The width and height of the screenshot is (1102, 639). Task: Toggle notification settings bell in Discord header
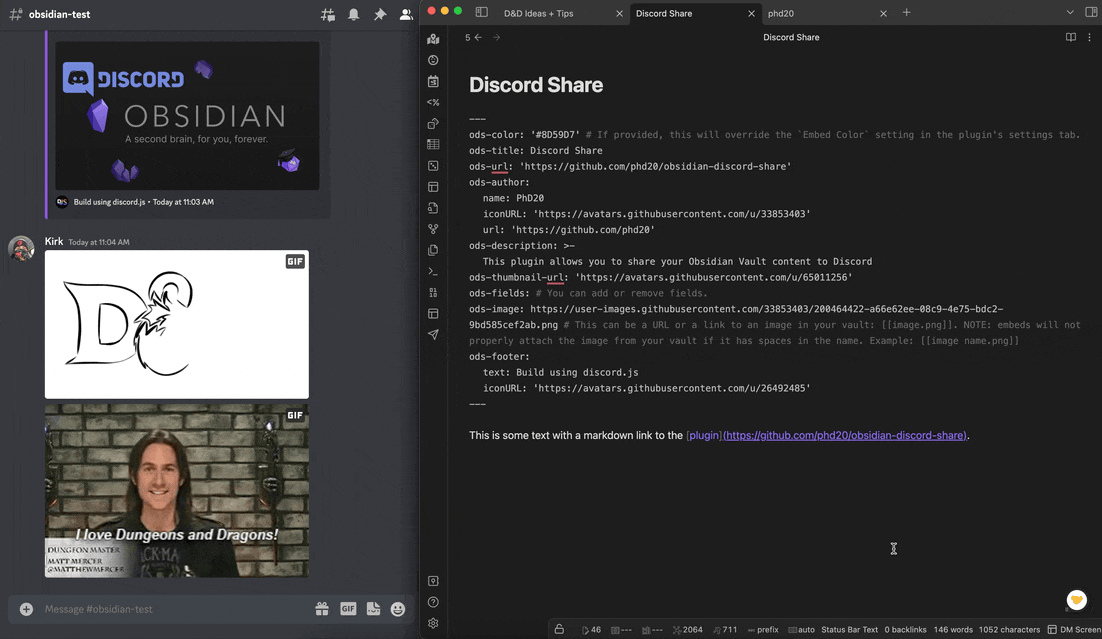[355, 14]
